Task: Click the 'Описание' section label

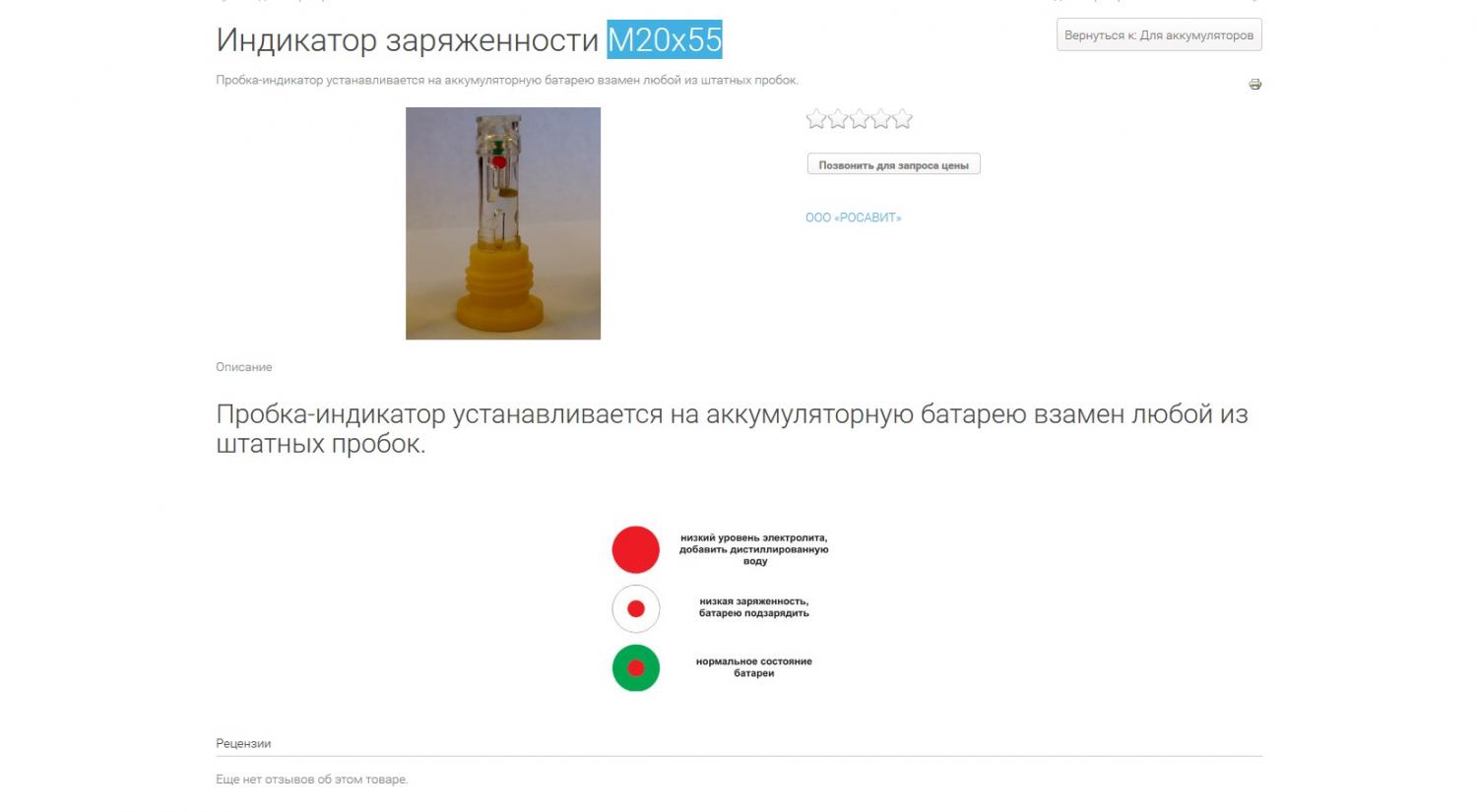Action: point(244,367)
